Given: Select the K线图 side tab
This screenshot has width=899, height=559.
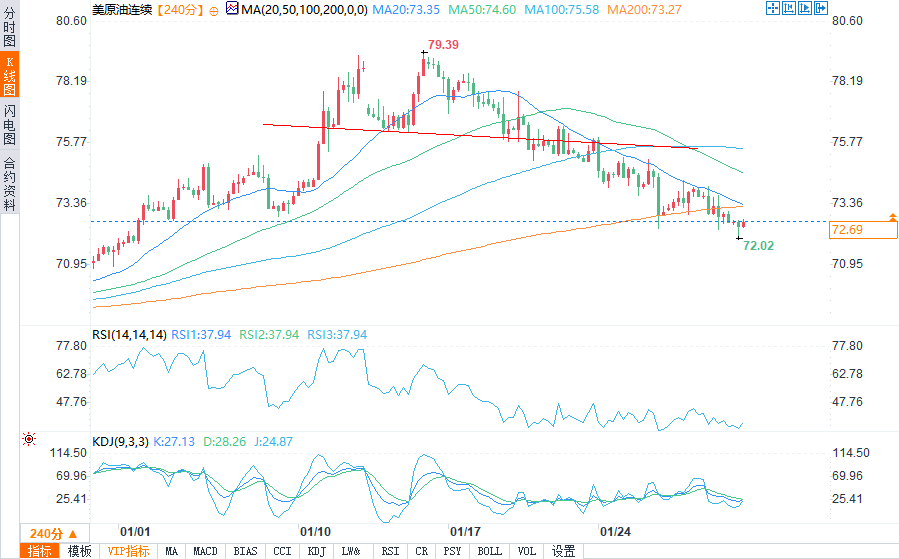Looking at the screenshot, I should point(10,75).
